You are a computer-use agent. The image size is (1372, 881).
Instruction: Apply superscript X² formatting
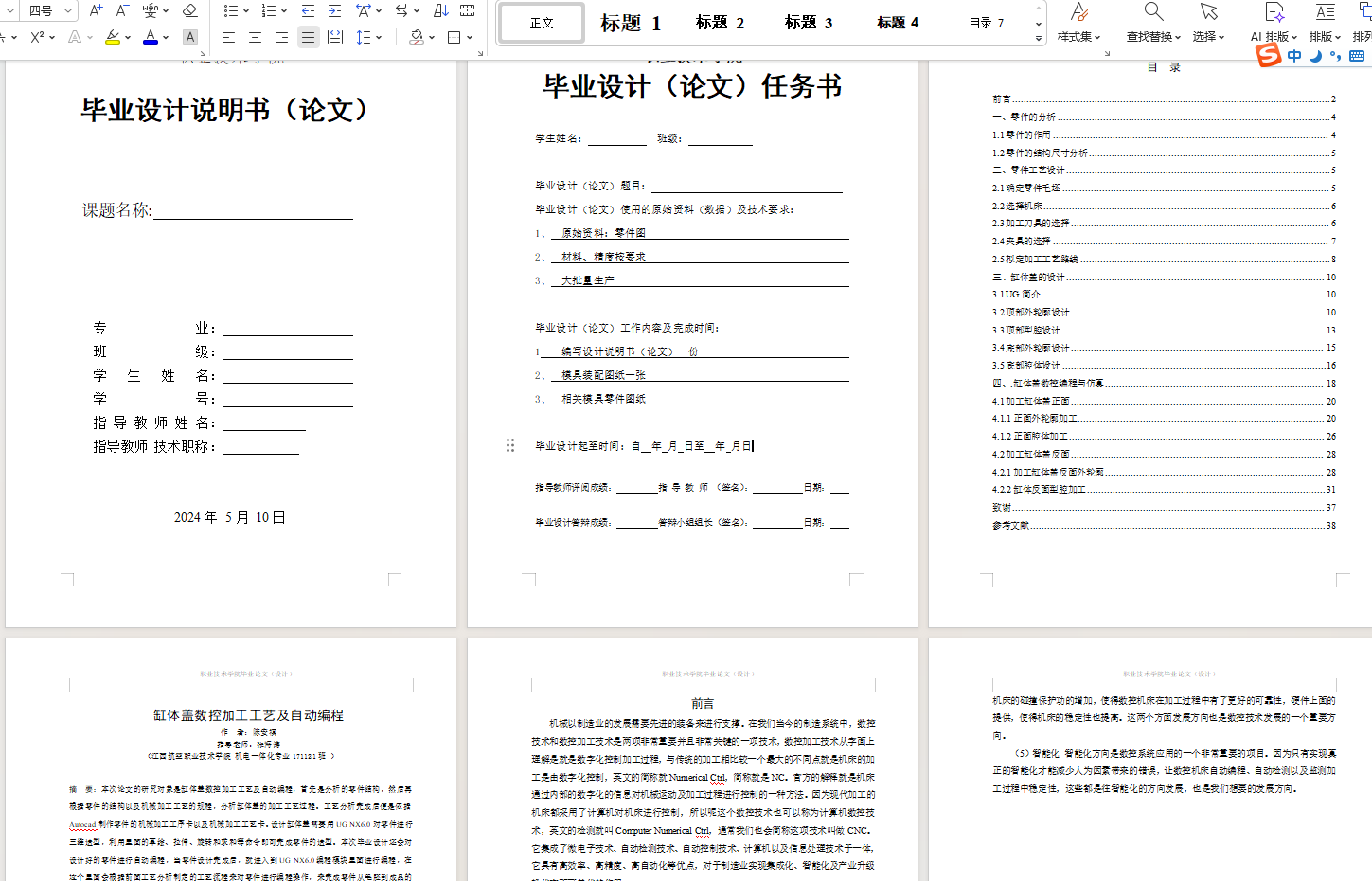(x=37, y=37)
